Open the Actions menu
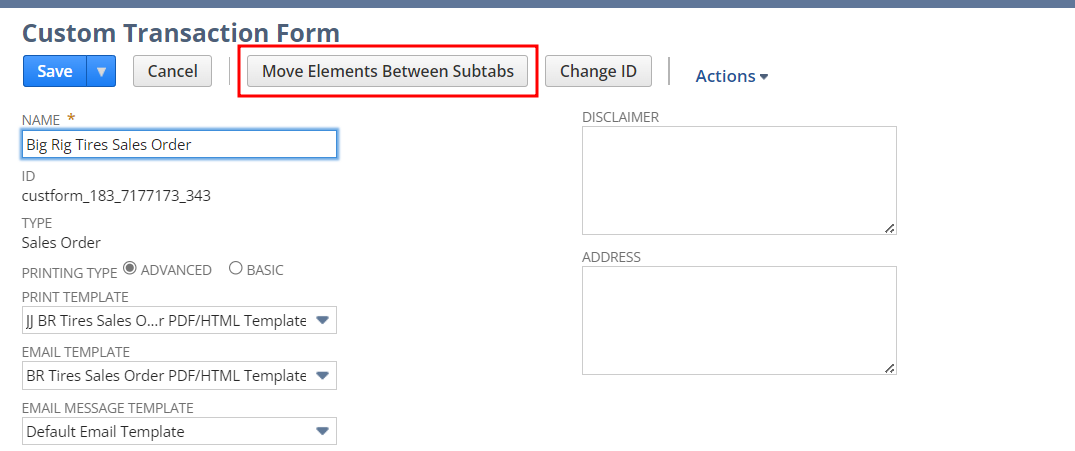This screenshot has height=451, width=1075. pyautogui.click(x=731, y=76)
